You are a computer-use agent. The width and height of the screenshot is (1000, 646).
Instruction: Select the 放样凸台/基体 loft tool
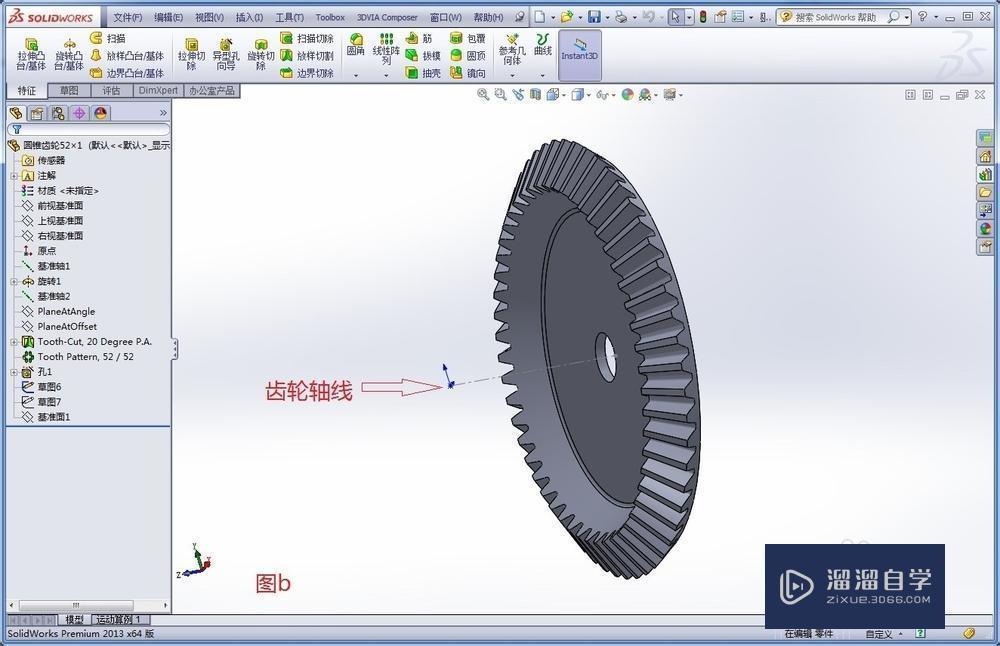pos(127,56)
